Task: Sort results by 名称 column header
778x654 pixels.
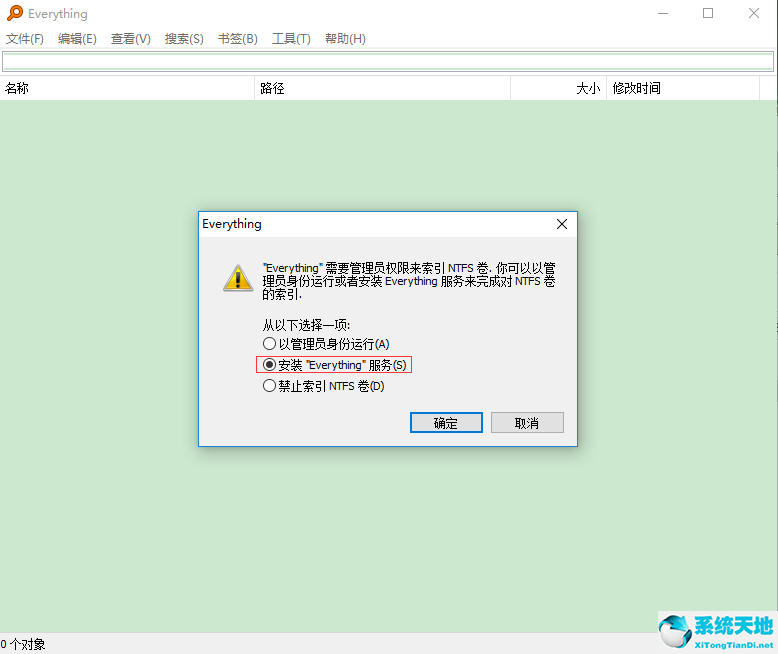Action: coord(127,88)
